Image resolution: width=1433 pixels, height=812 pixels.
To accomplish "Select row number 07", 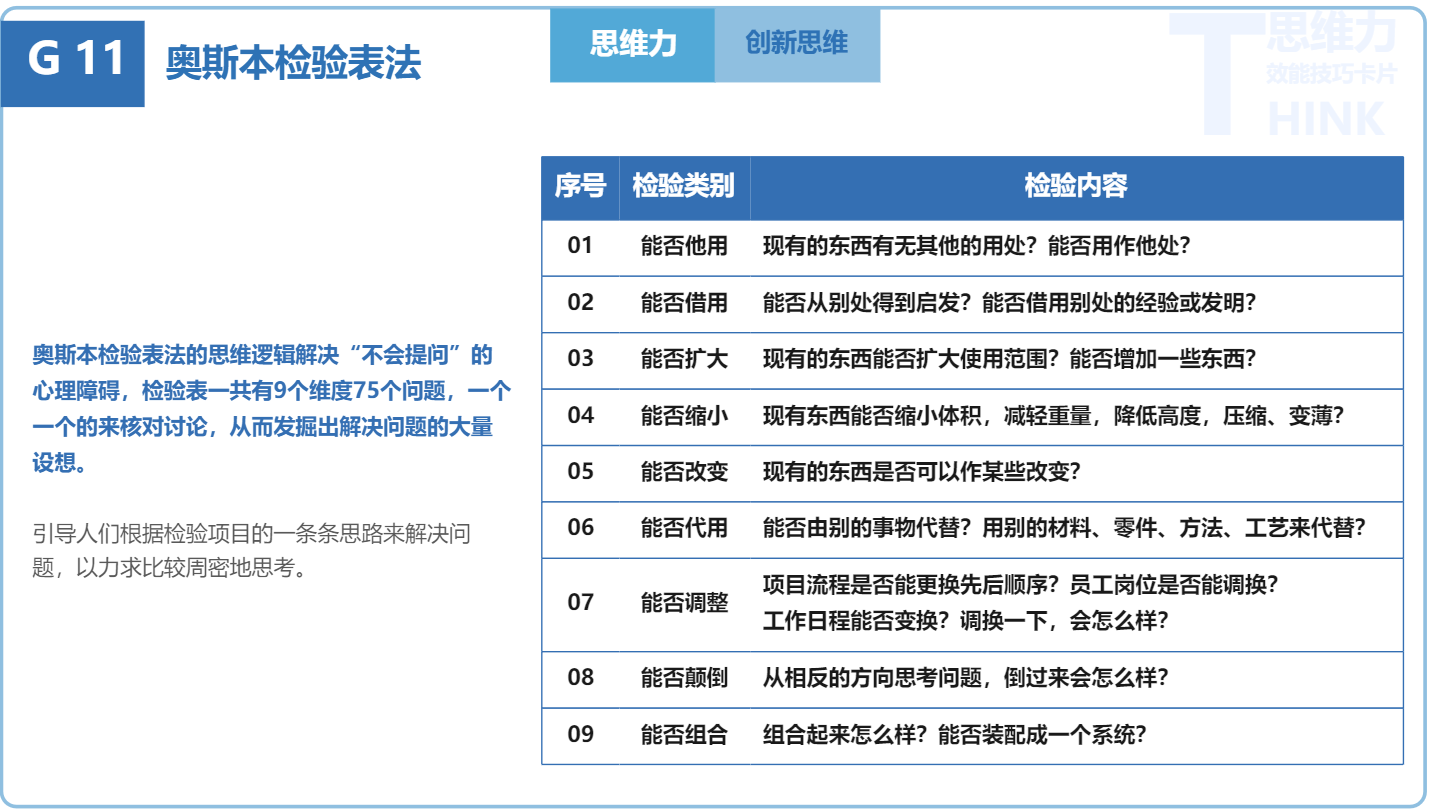I will (x=580, y=602).
